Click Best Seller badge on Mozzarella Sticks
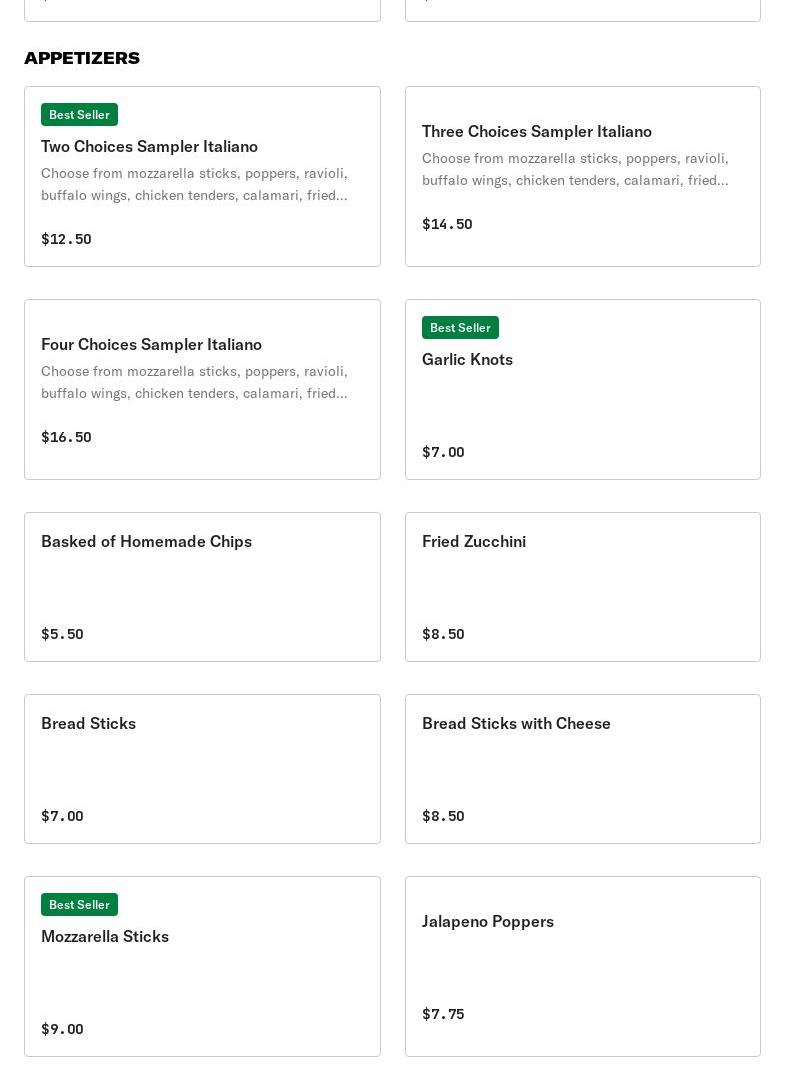 [x=79, y=904]
